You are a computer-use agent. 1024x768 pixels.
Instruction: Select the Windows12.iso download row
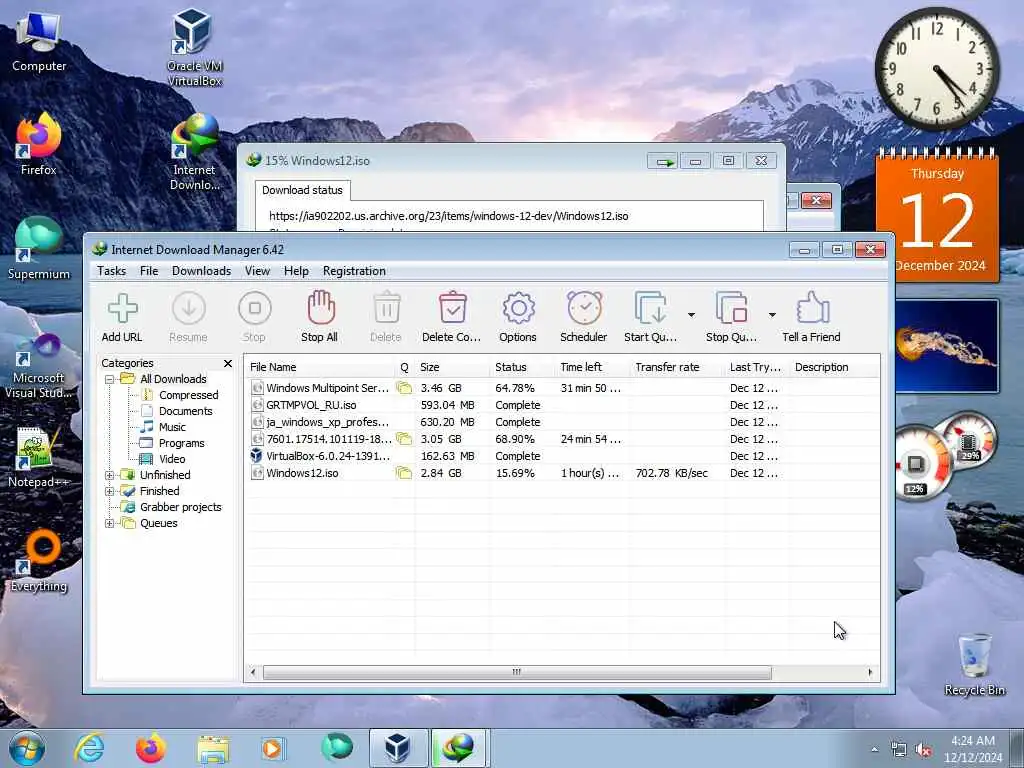(x=562, y=473)
